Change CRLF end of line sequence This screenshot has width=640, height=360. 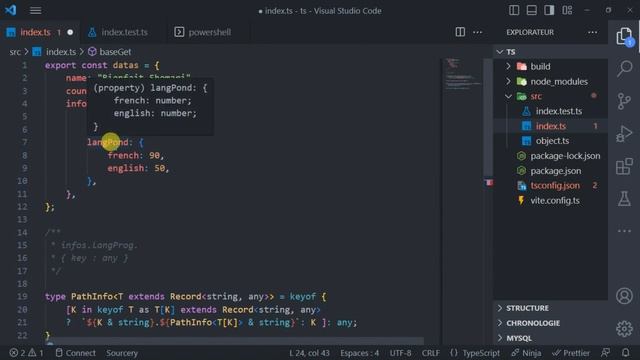(431, 353)
